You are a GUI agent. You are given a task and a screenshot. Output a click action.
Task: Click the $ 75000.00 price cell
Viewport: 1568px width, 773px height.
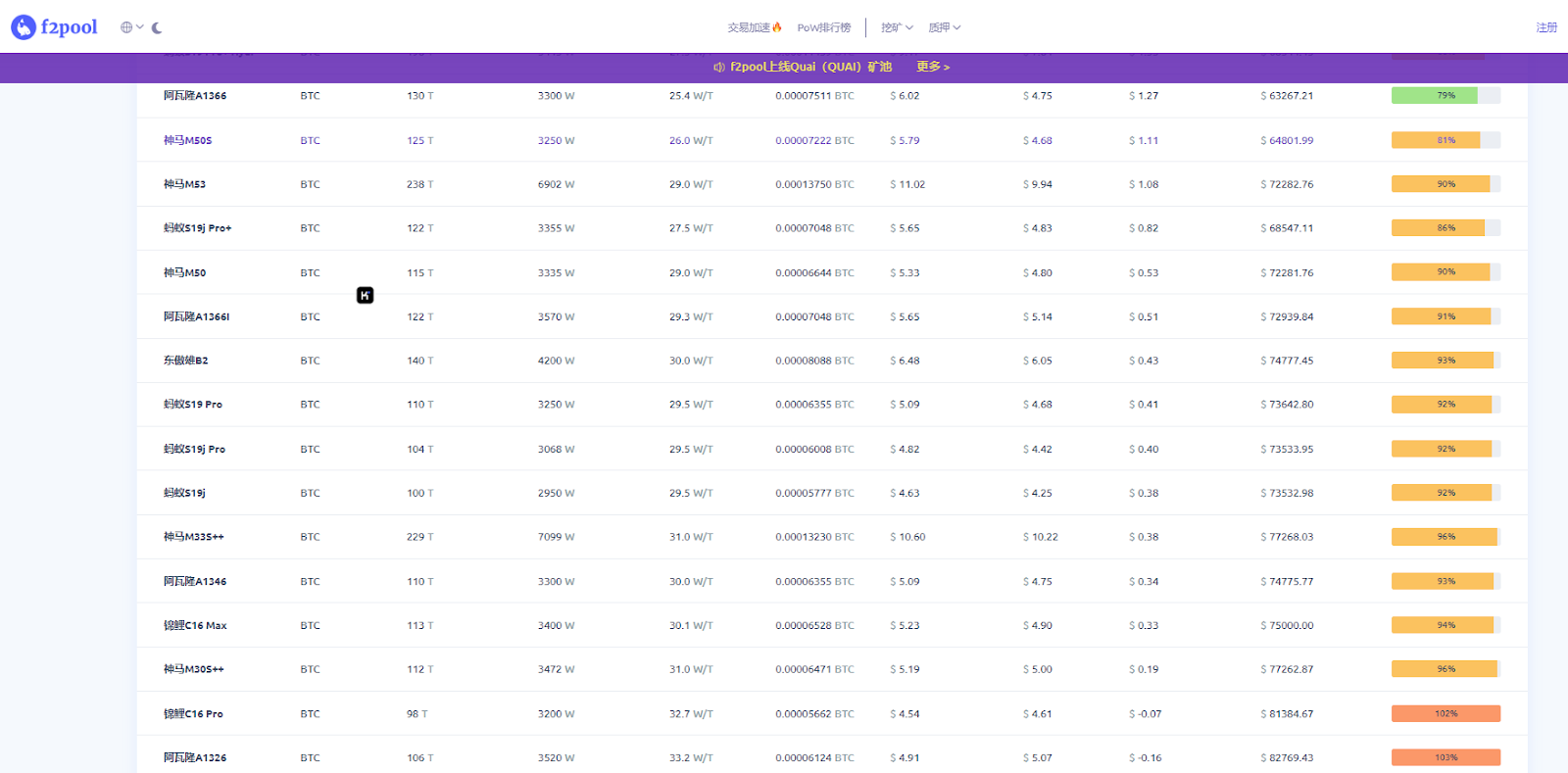pos(1287,625)
